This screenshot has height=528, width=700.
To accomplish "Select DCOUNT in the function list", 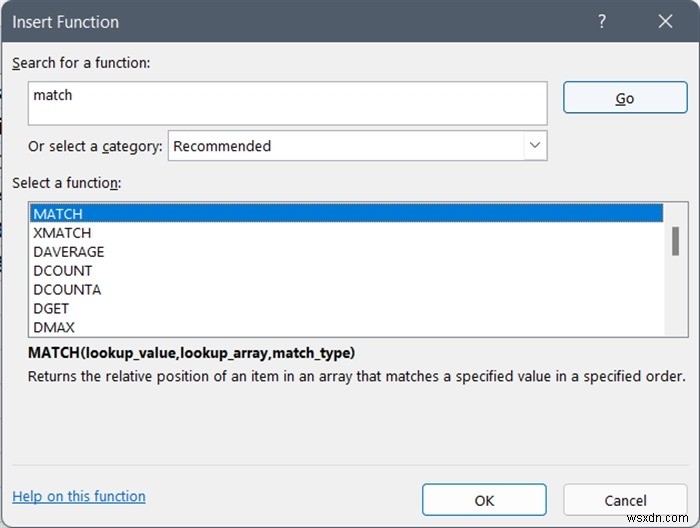I will pyautogui.click(x=346, y=270).
